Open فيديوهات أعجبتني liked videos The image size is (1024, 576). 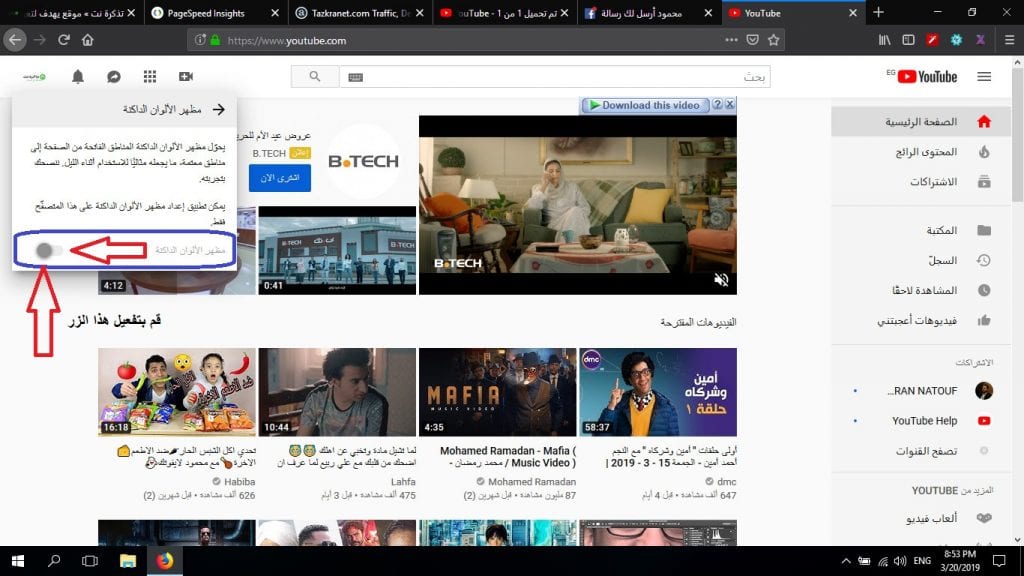click(x=920, y=320)
